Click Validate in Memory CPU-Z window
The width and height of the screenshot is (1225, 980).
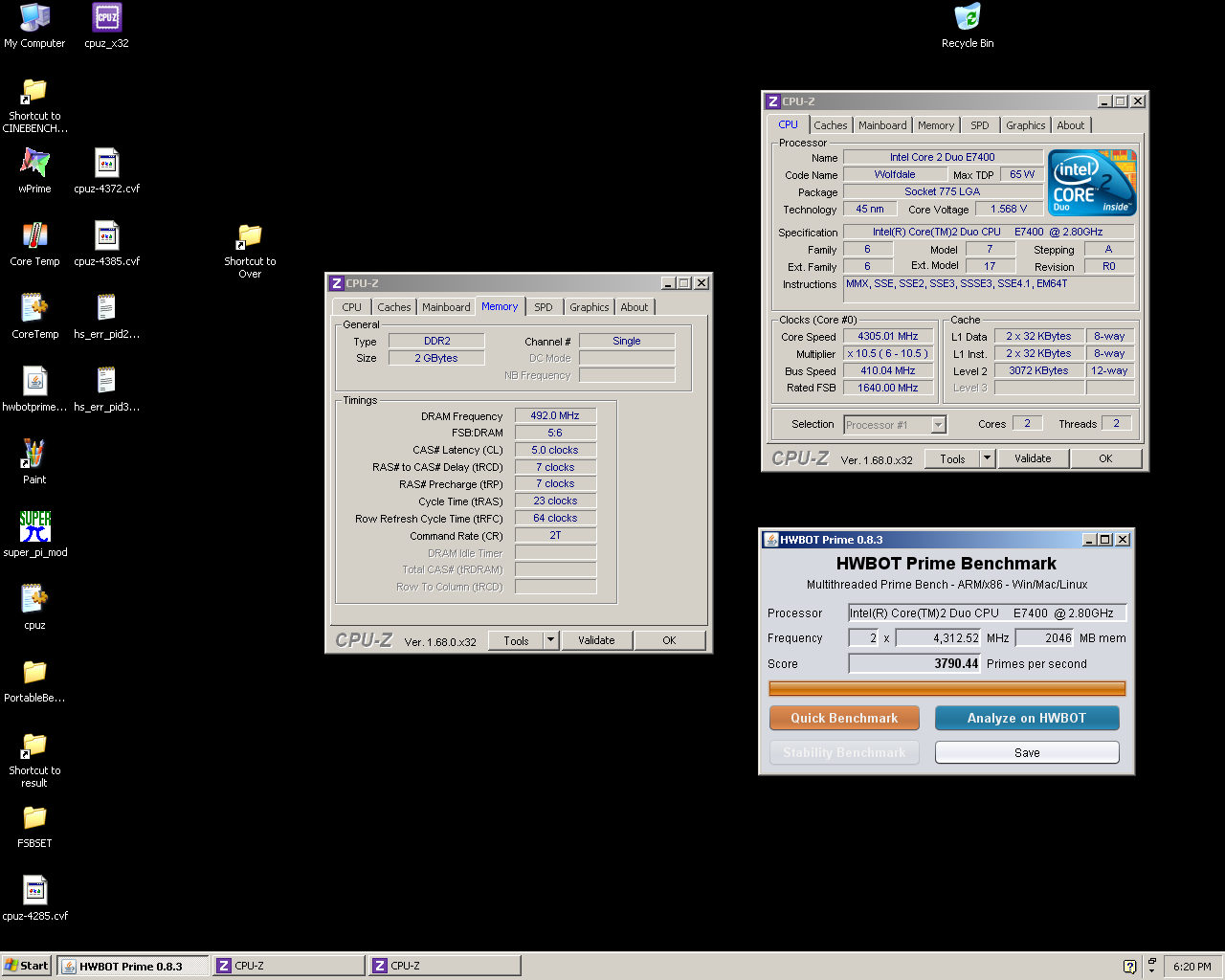tap(596, 640)
